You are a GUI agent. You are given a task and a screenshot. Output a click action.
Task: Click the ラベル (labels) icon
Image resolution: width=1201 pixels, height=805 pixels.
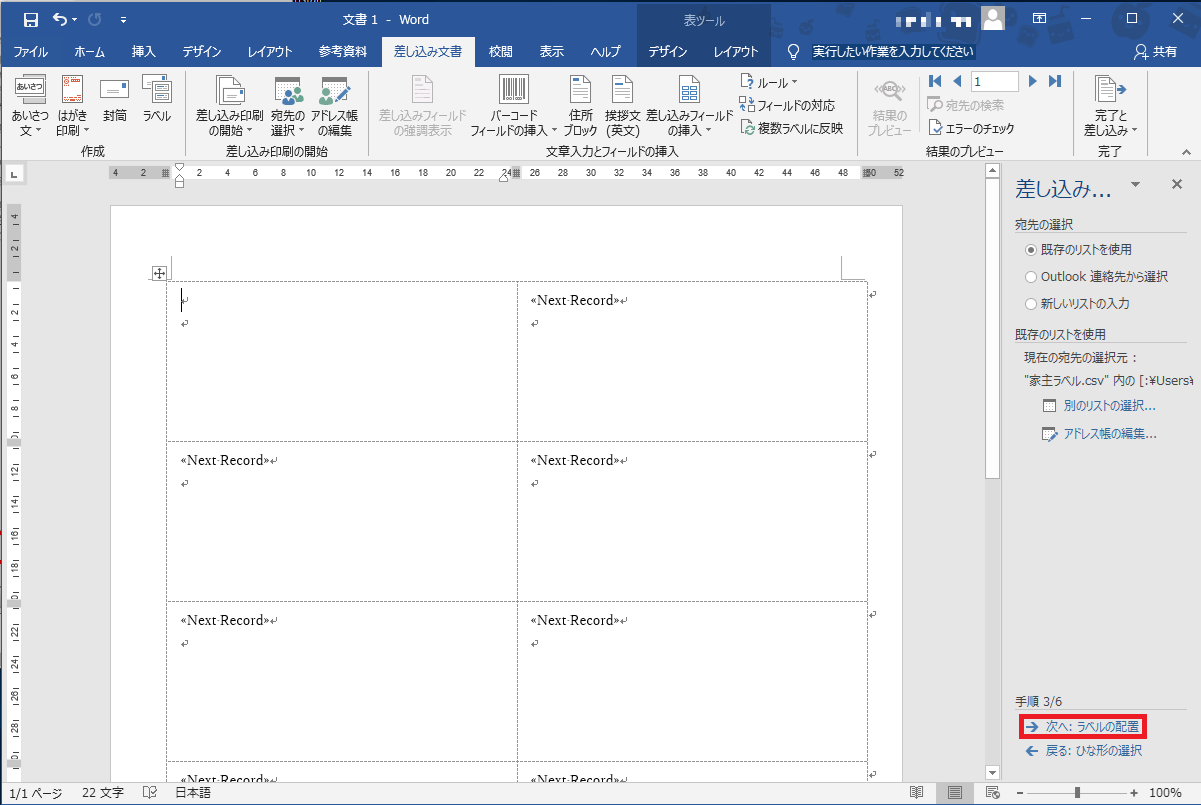tap(156, 102)
